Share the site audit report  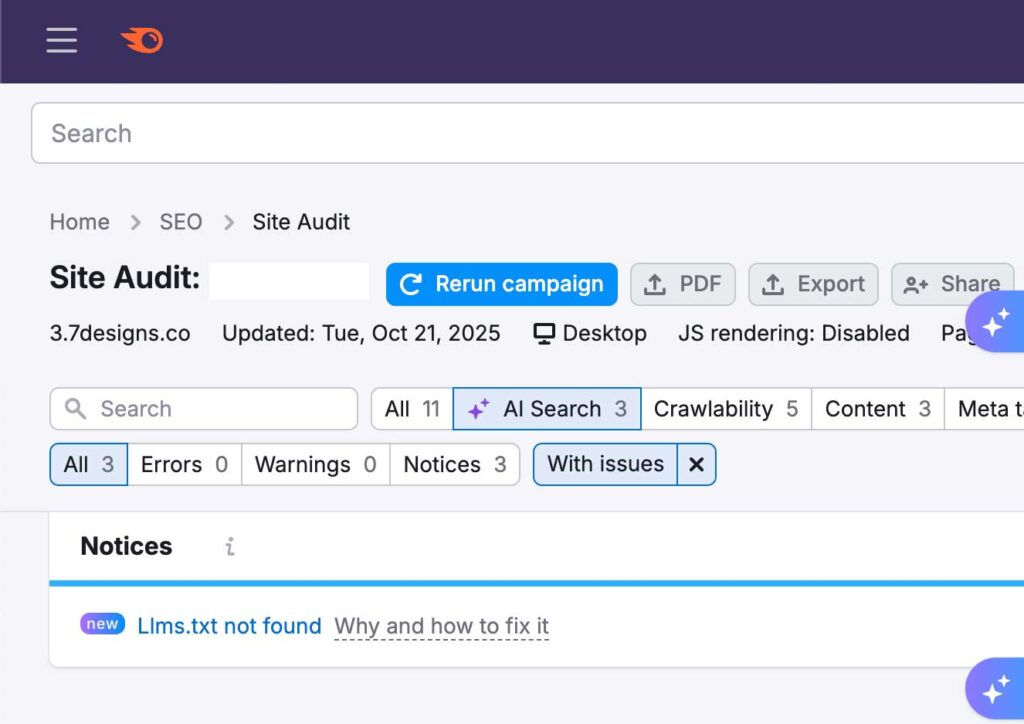(952, 284)
